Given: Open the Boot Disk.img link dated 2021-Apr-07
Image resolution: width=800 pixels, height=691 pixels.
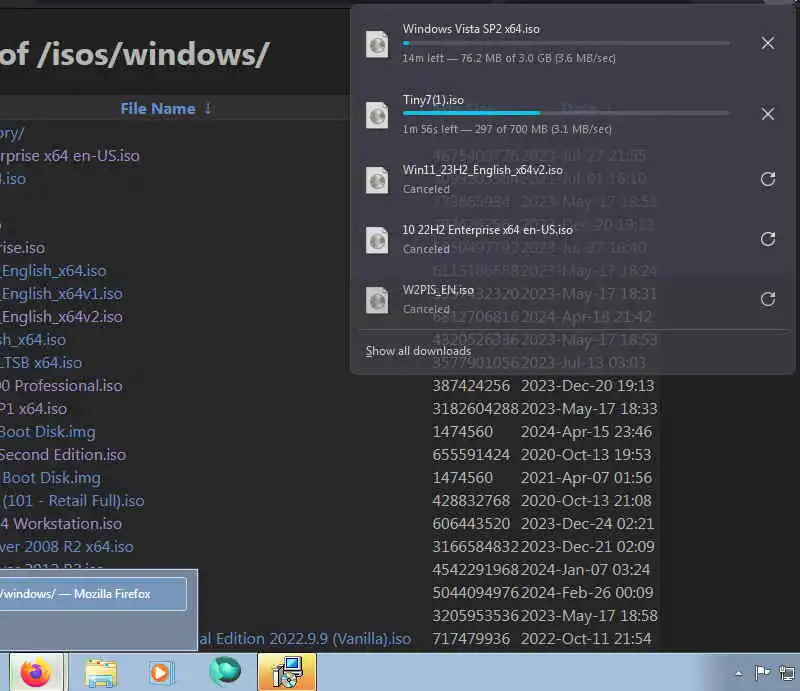Looking at the screenshot, I should point(51,478).
